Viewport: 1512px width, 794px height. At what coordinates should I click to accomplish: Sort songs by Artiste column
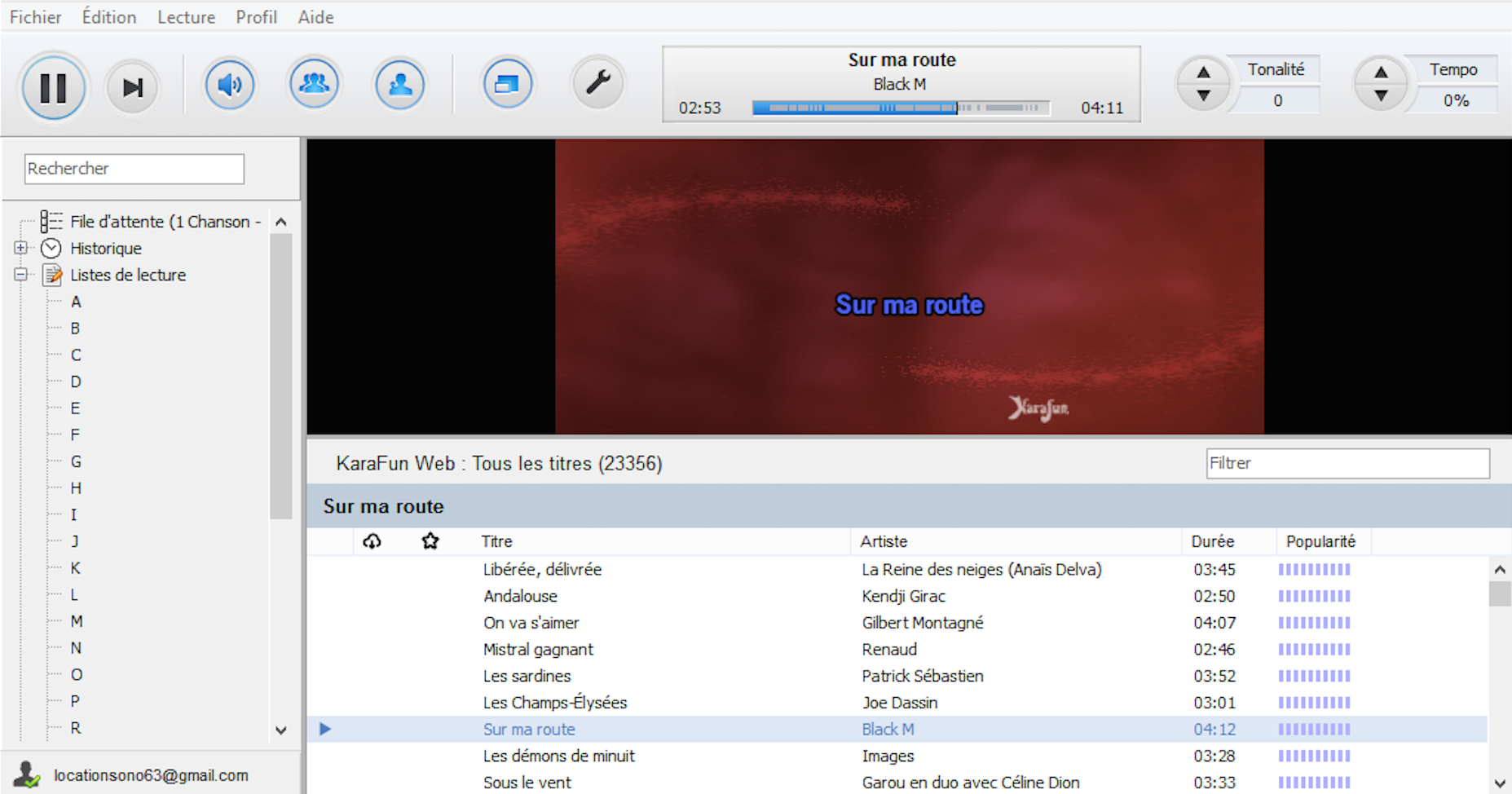point(884,541)
